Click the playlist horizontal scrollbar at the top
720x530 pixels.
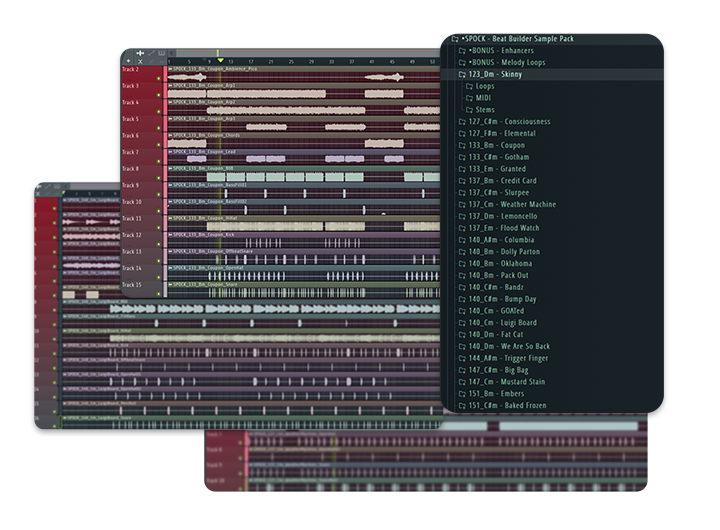click(x=300, y=52)
